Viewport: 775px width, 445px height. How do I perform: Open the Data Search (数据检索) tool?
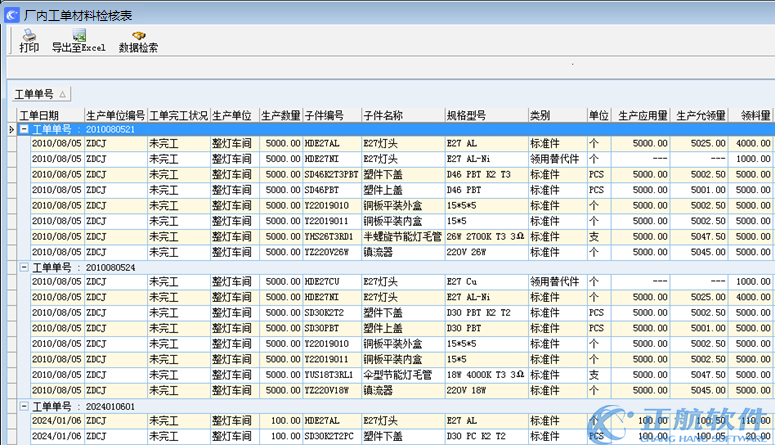pos(138,42)
